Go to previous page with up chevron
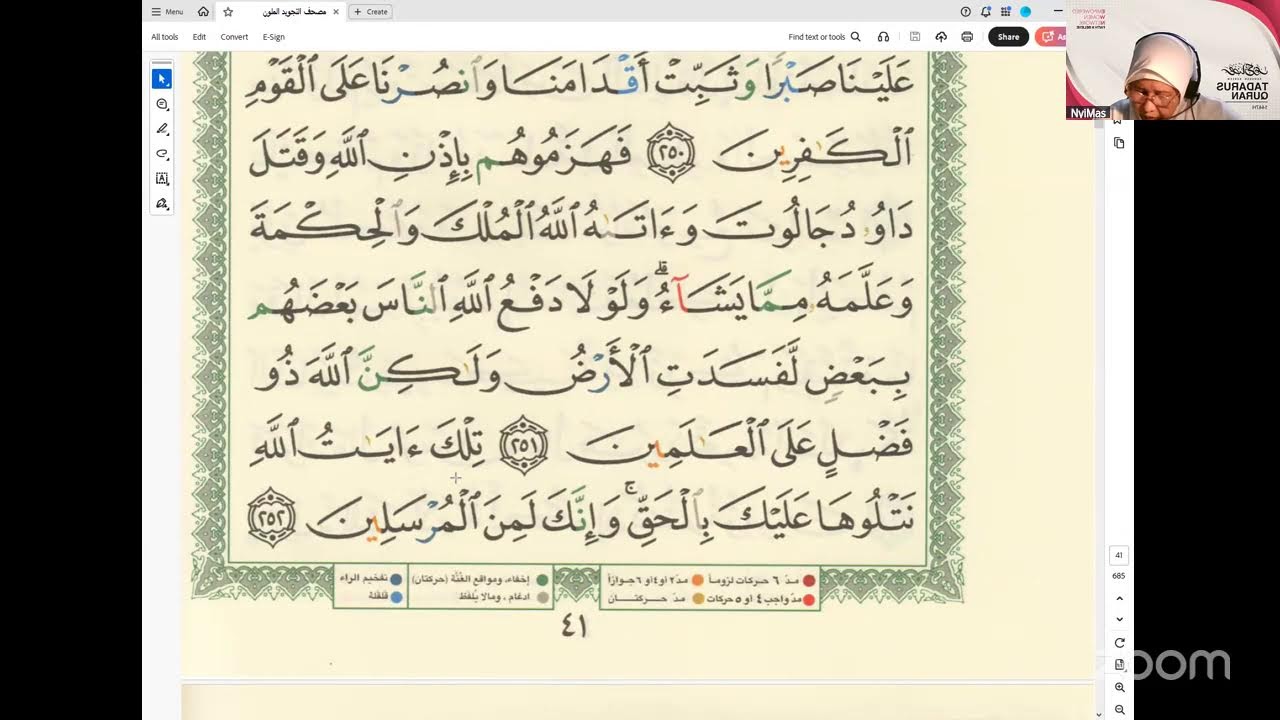 pos(1119,598)
